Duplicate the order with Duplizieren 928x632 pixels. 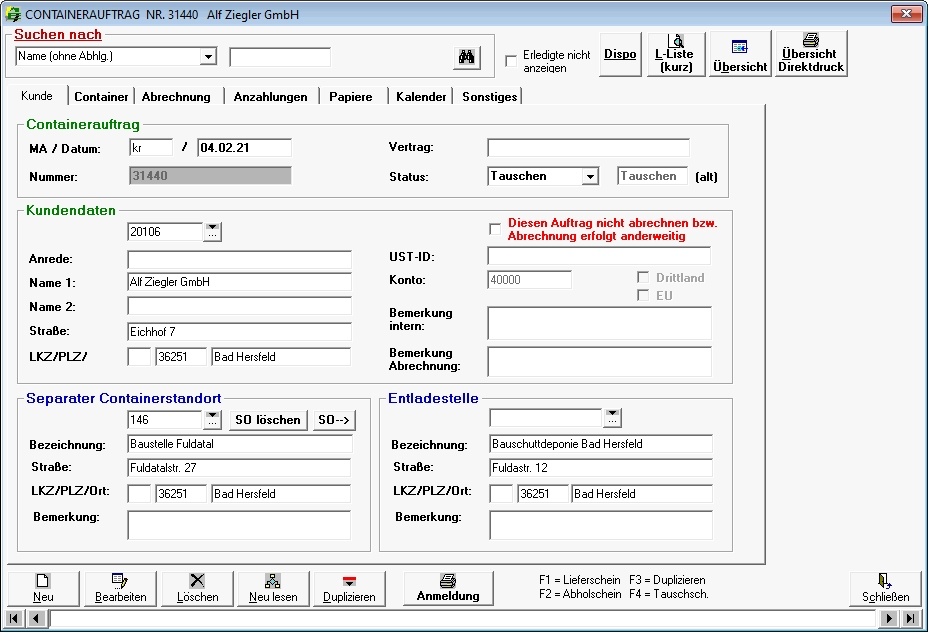coord(349,588)
